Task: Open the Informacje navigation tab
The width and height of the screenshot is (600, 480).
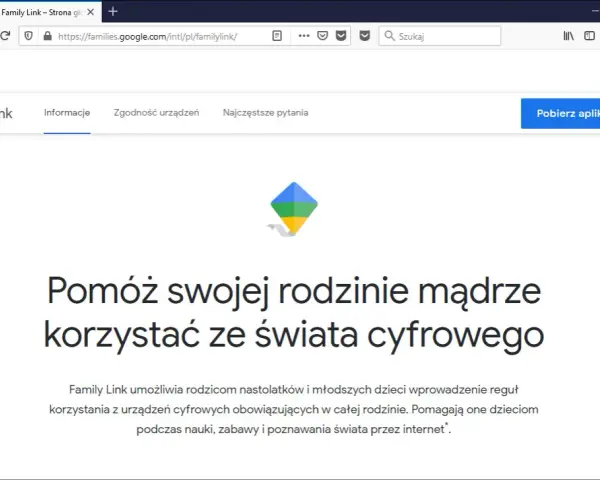Action: (x=67, y=113)
